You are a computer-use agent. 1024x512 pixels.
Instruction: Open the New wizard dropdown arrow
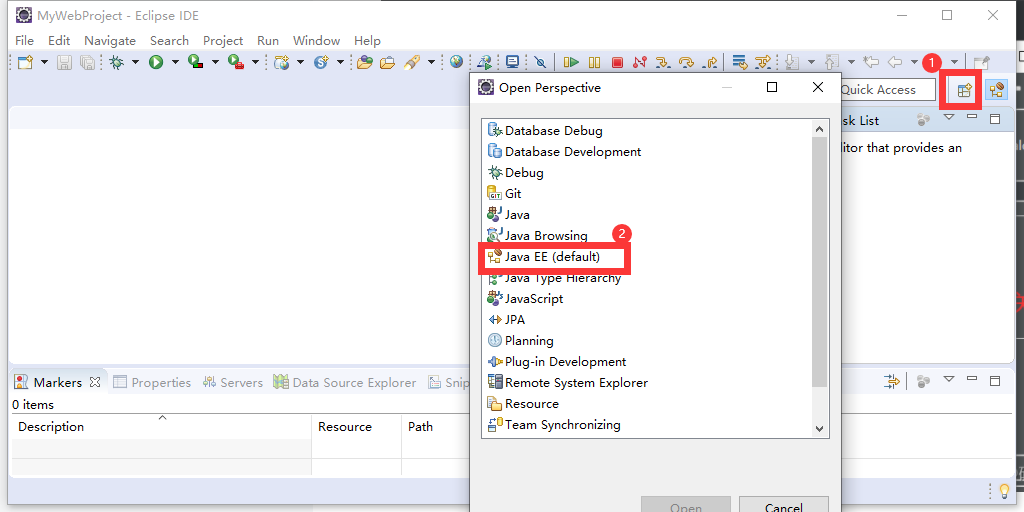pyautogui.click(x=44, y=62)
